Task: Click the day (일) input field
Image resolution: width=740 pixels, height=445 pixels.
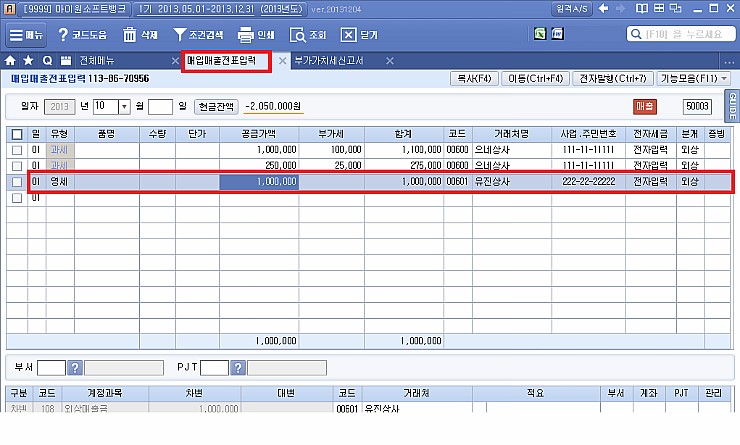Action: pos(160,107)
